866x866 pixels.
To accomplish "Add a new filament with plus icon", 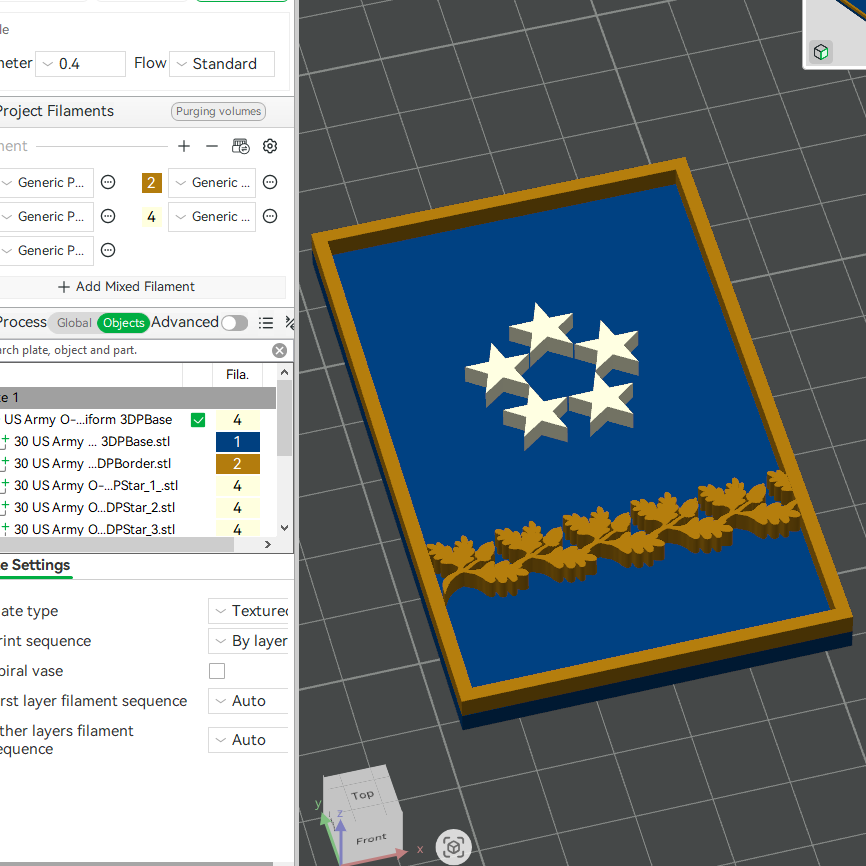I will (184, 146).
